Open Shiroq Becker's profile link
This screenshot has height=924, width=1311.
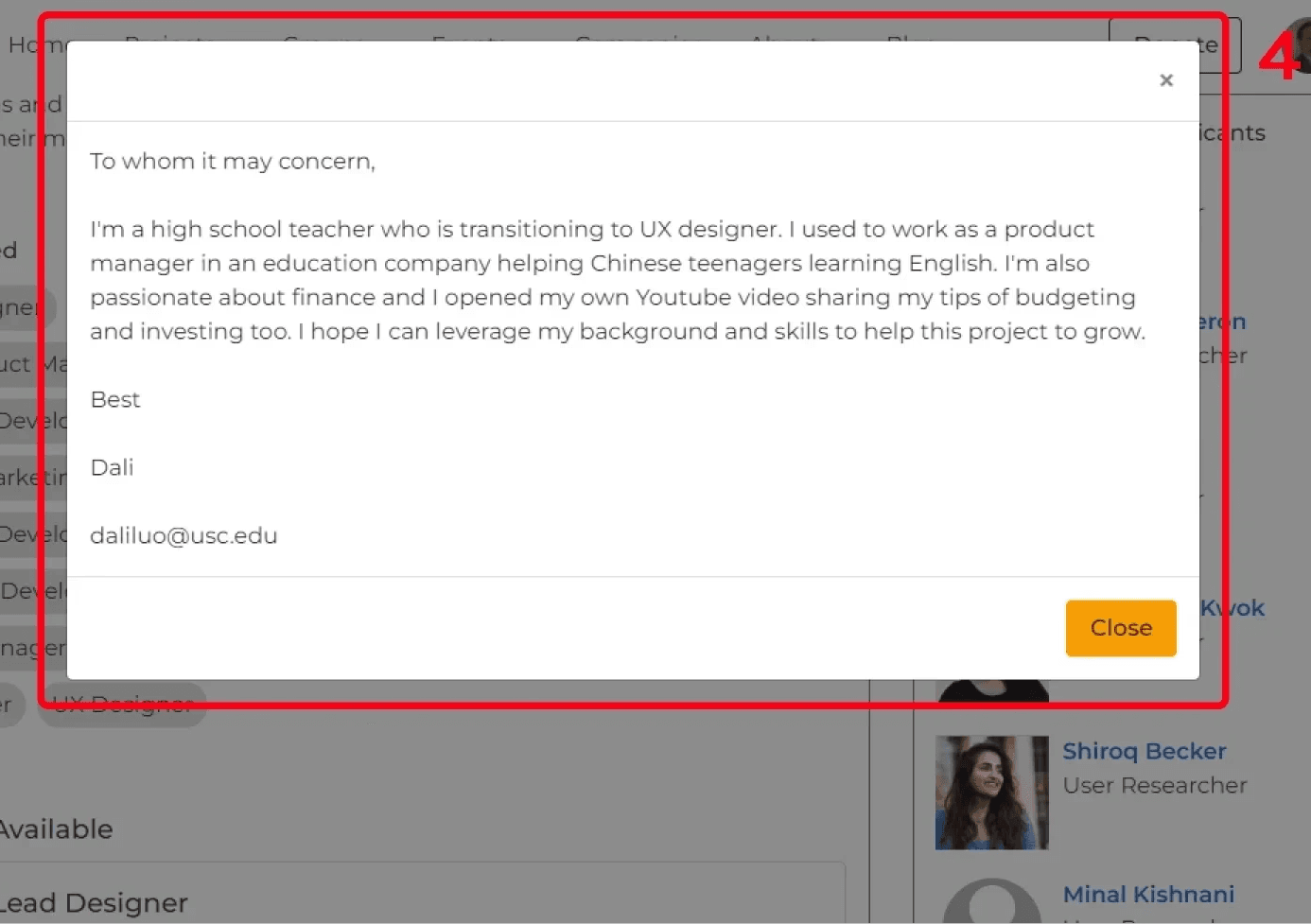(x=1144, y=751)
